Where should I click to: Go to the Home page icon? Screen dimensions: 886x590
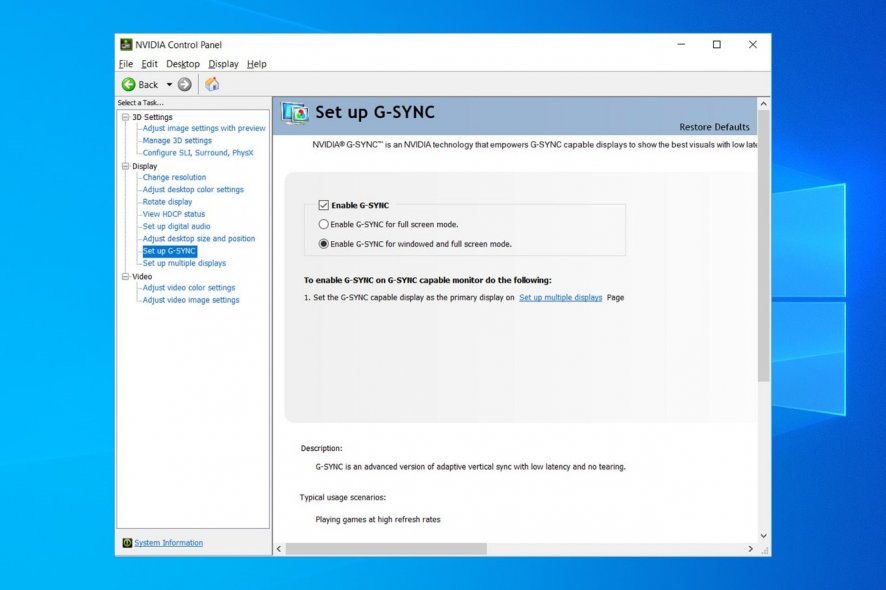212,84
